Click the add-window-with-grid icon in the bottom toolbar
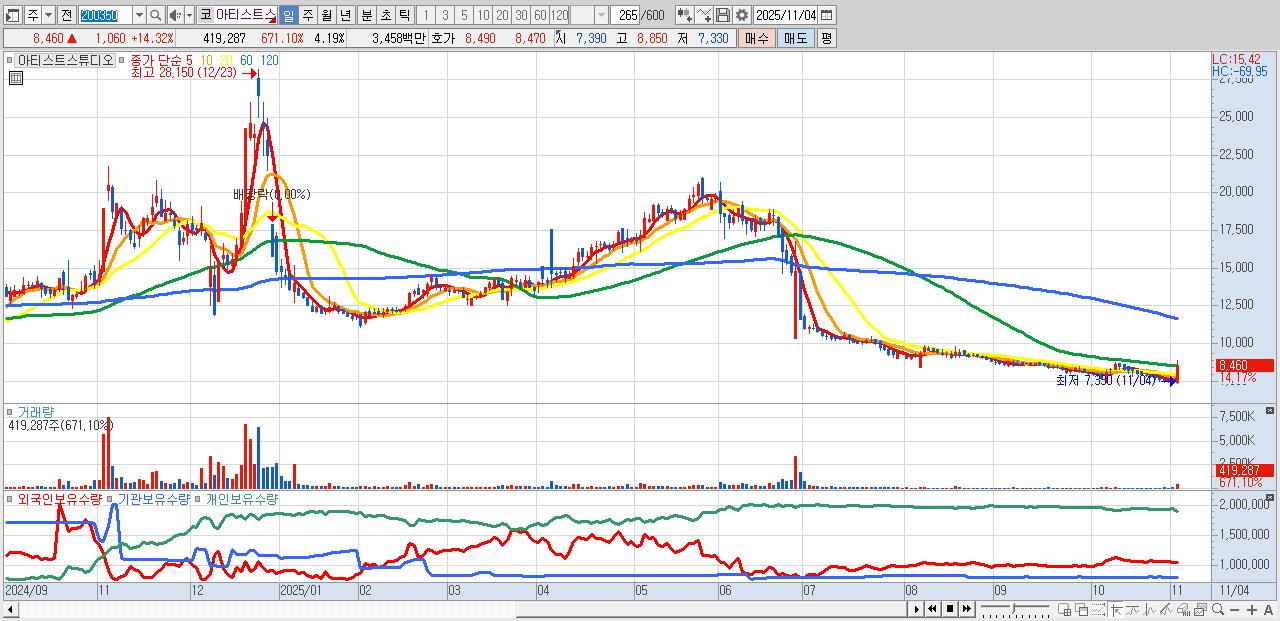 [x=1064, y=609]
